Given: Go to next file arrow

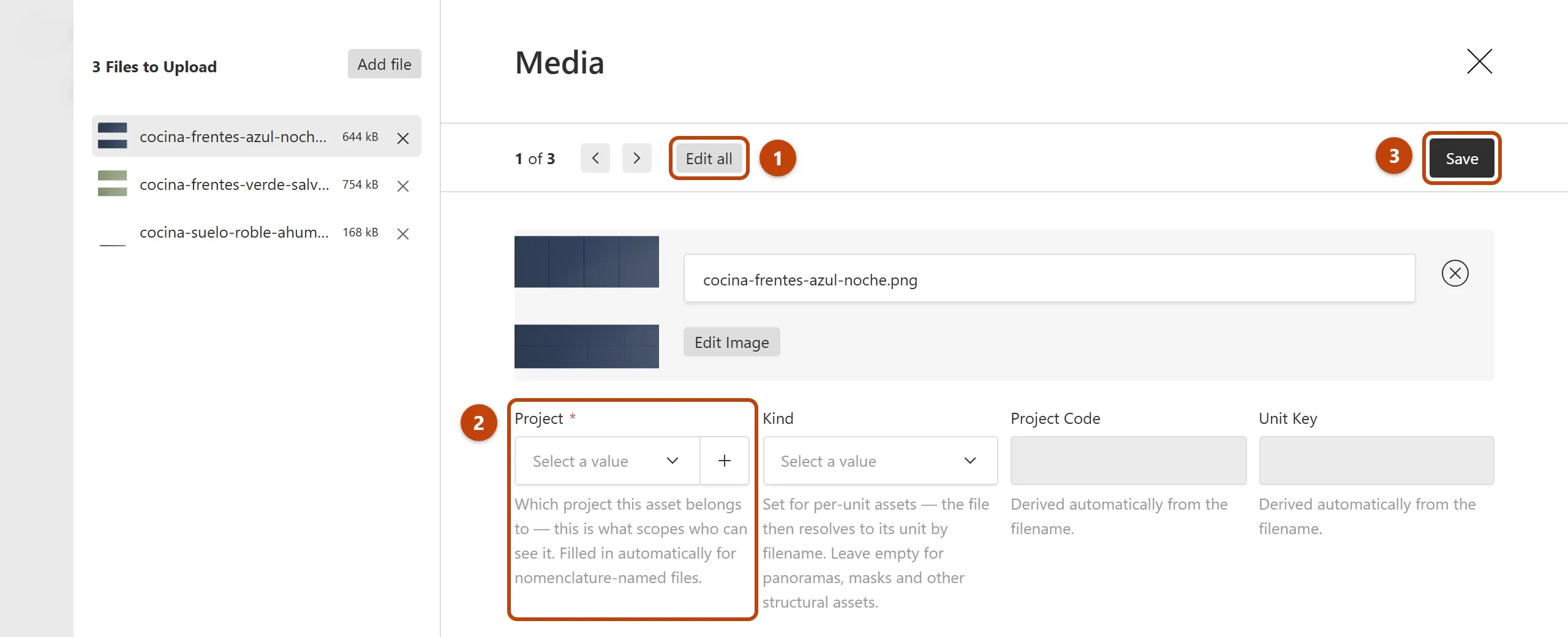Looking at the screenshot, I should click(x=637, y=159).
